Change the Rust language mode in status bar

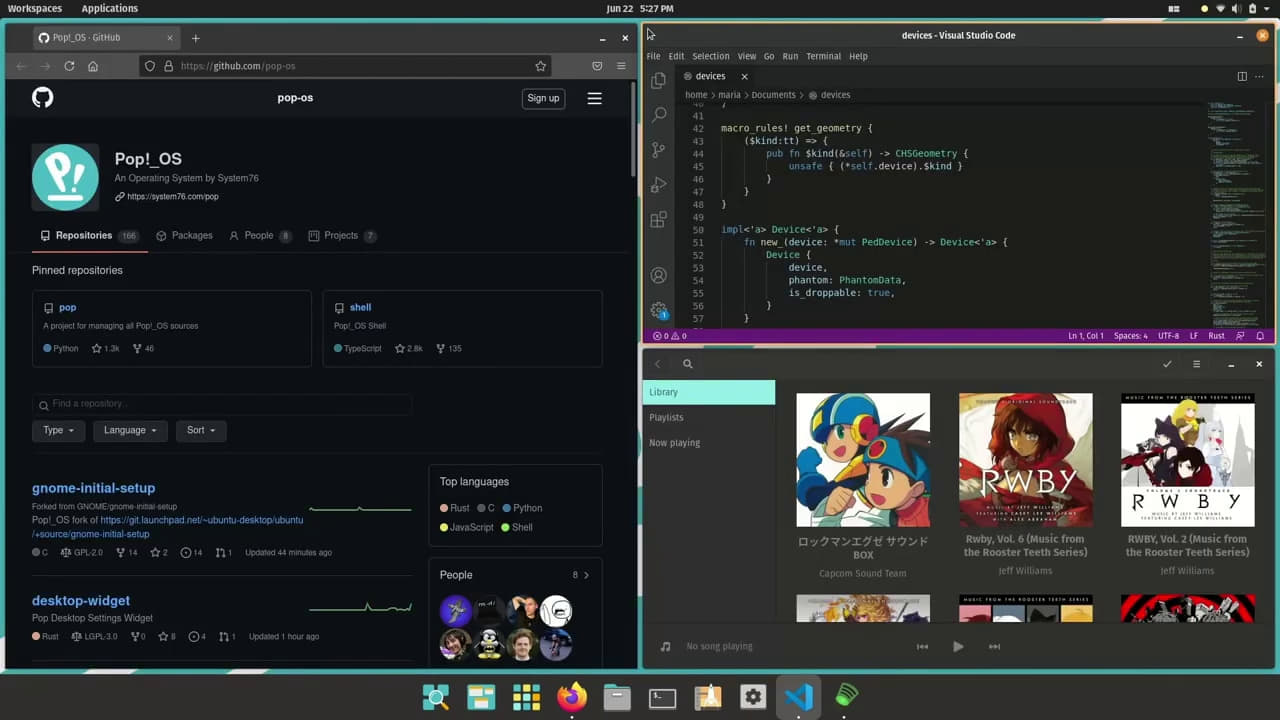click(x=1216, y=336)
